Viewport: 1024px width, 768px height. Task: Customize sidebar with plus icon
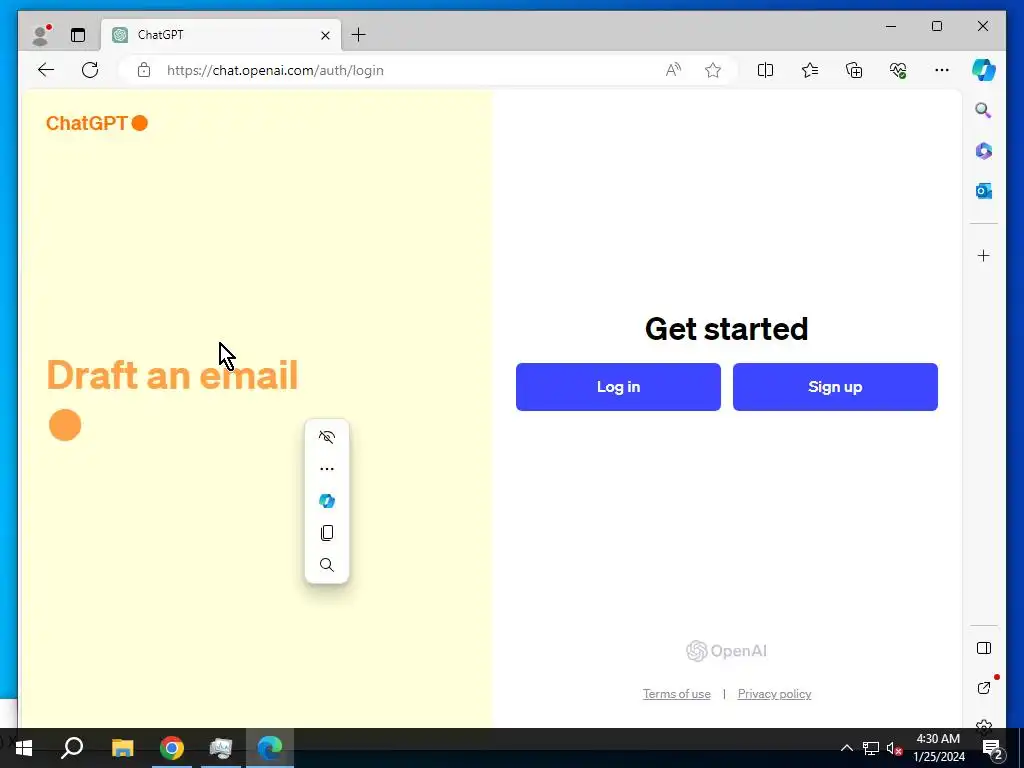click(x=984, y=255)
